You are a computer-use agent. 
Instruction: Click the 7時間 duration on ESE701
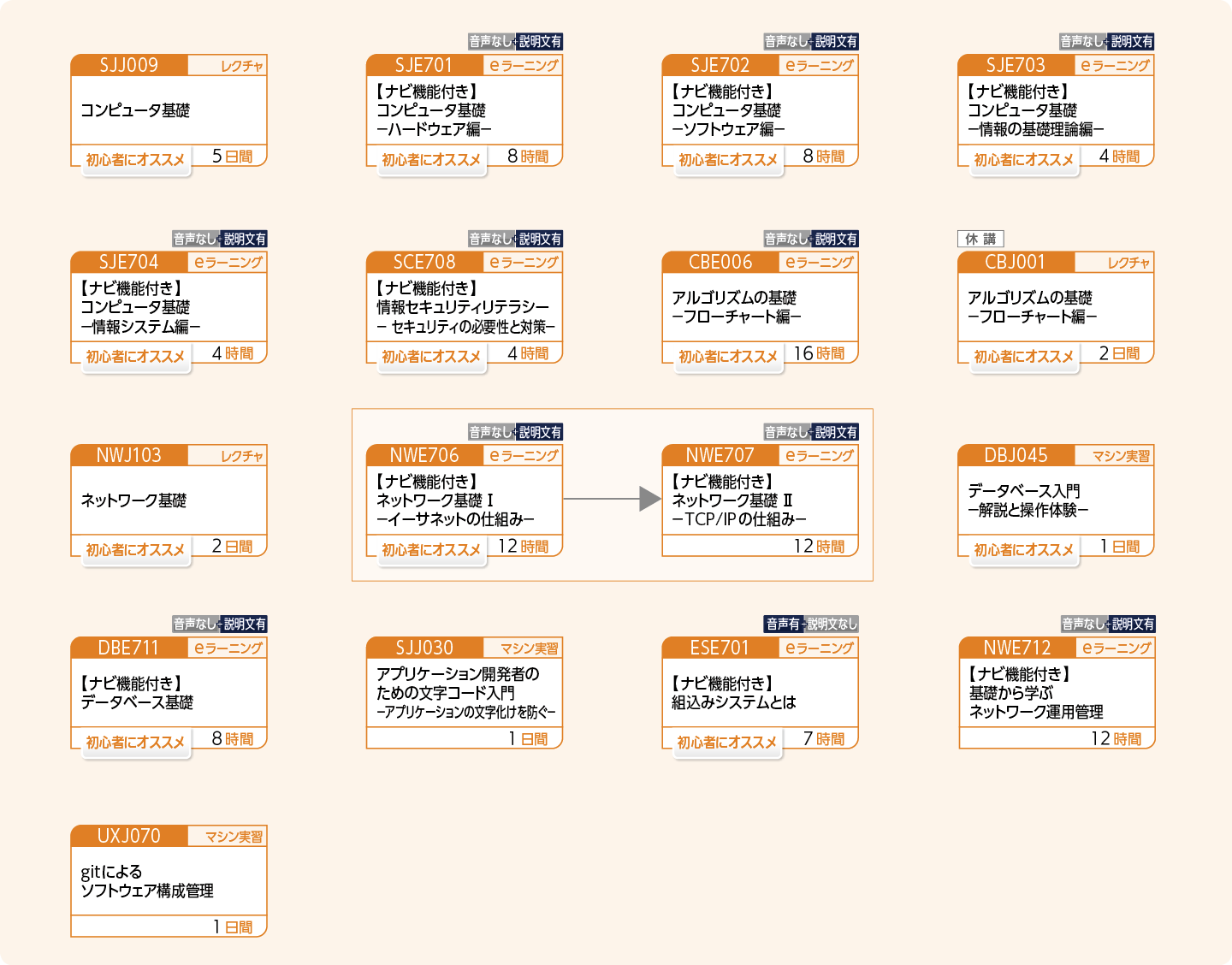(x=824, y=739)
